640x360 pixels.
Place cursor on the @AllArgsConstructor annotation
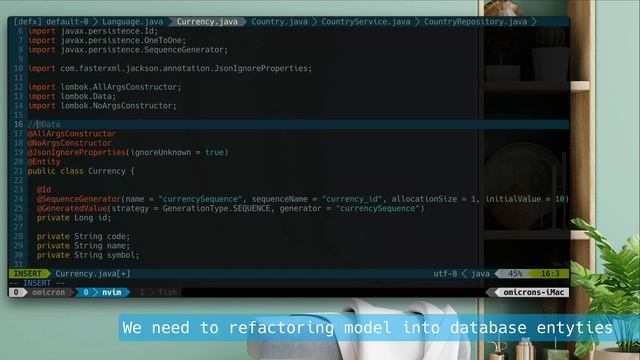[72, 133]
